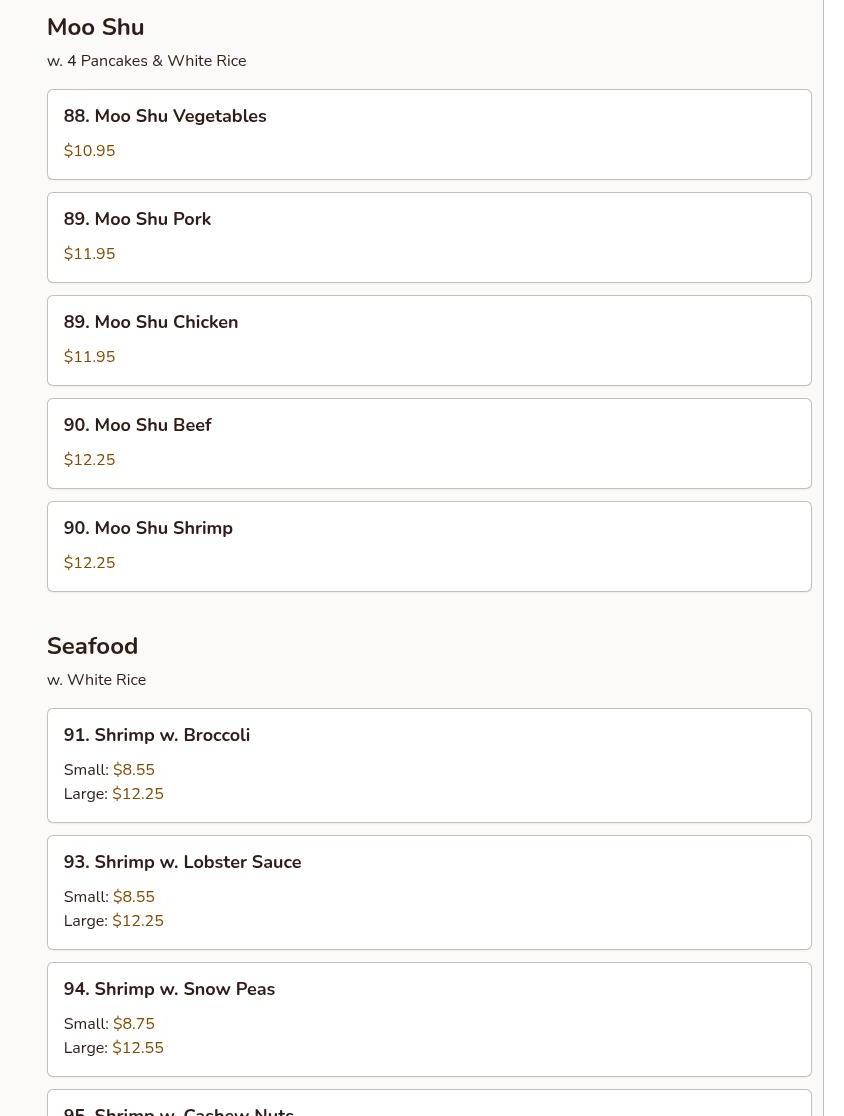Click the Moo Shu Beef item title
844x1116 pixels.
(137, 425)
